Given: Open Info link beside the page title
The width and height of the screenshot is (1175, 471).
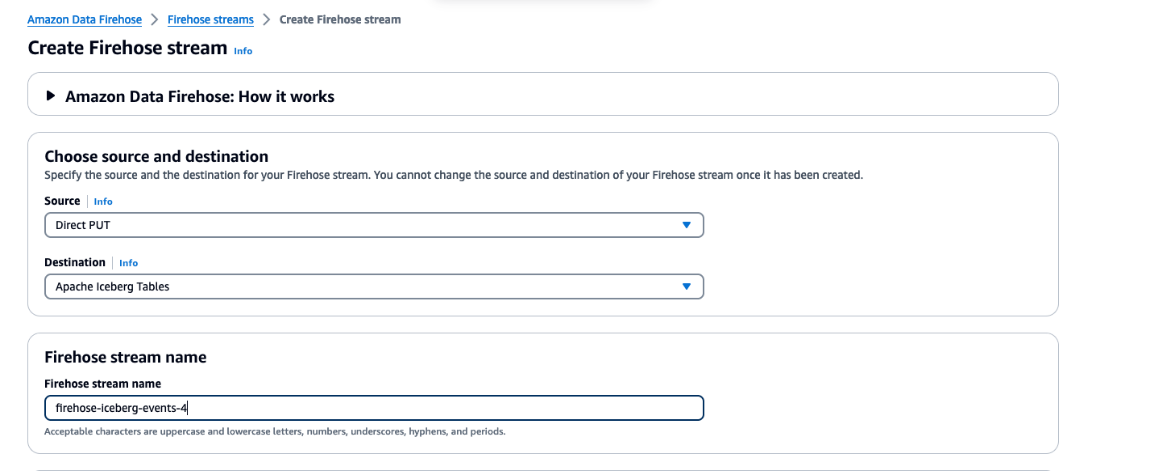Looking at the screenshot, I should 243,50.
